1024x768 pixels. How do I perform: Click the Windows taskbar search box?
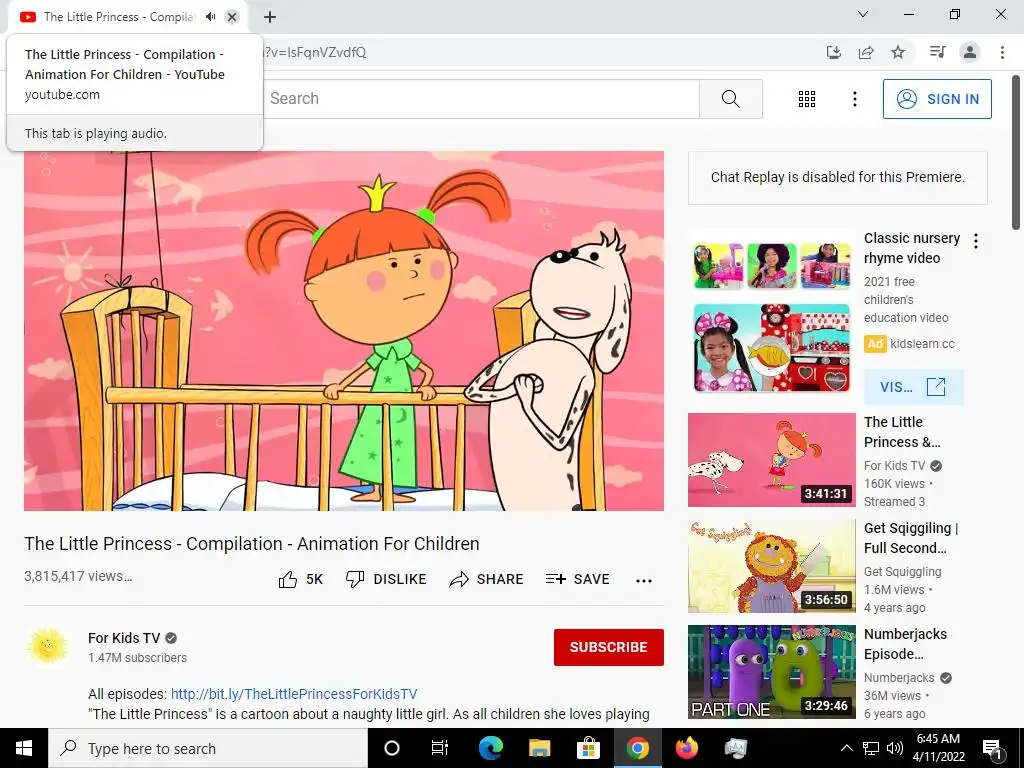tap(208, 748)
